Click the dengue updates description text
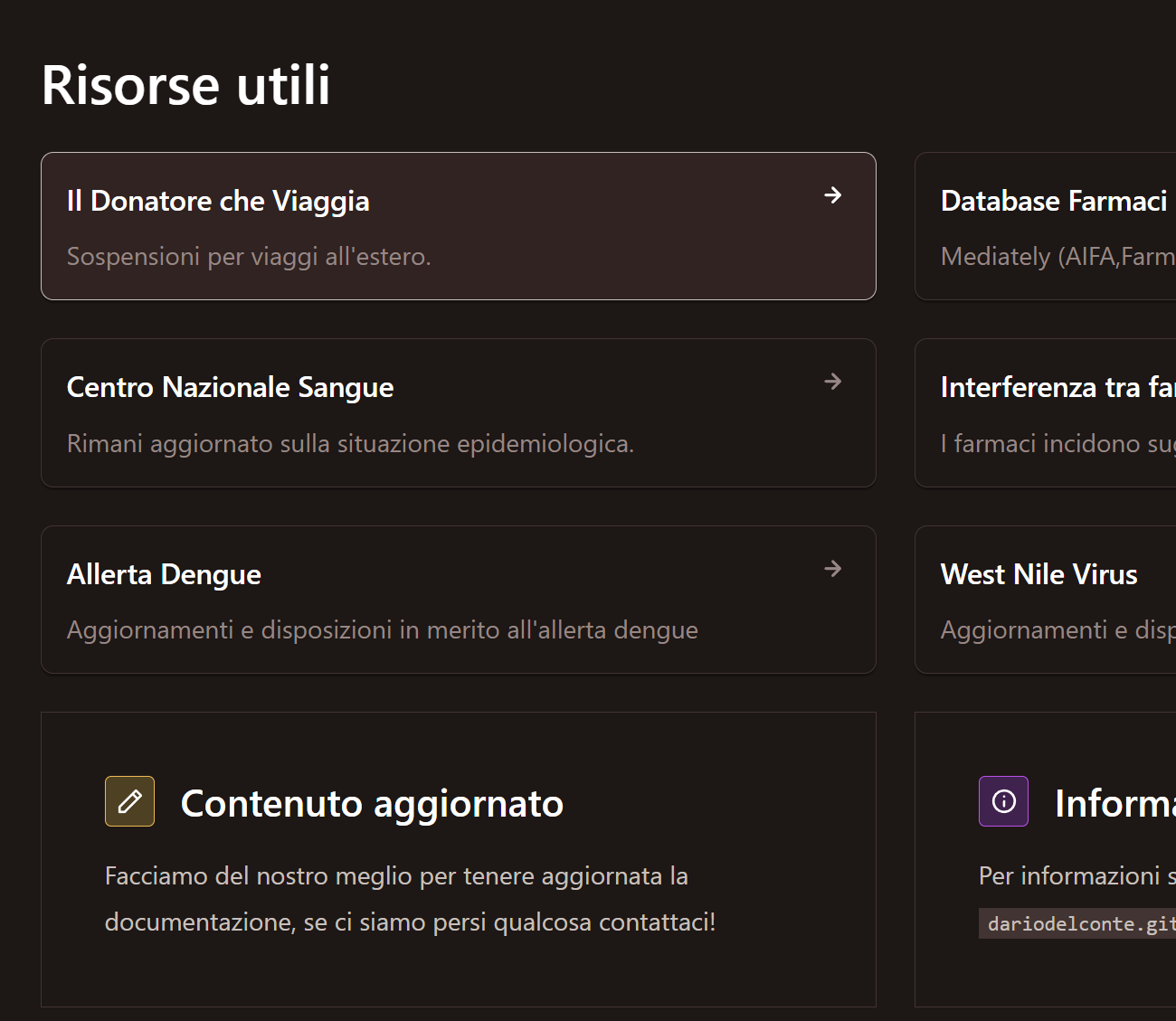The image size is (1176, 1021). click(382, 629)
